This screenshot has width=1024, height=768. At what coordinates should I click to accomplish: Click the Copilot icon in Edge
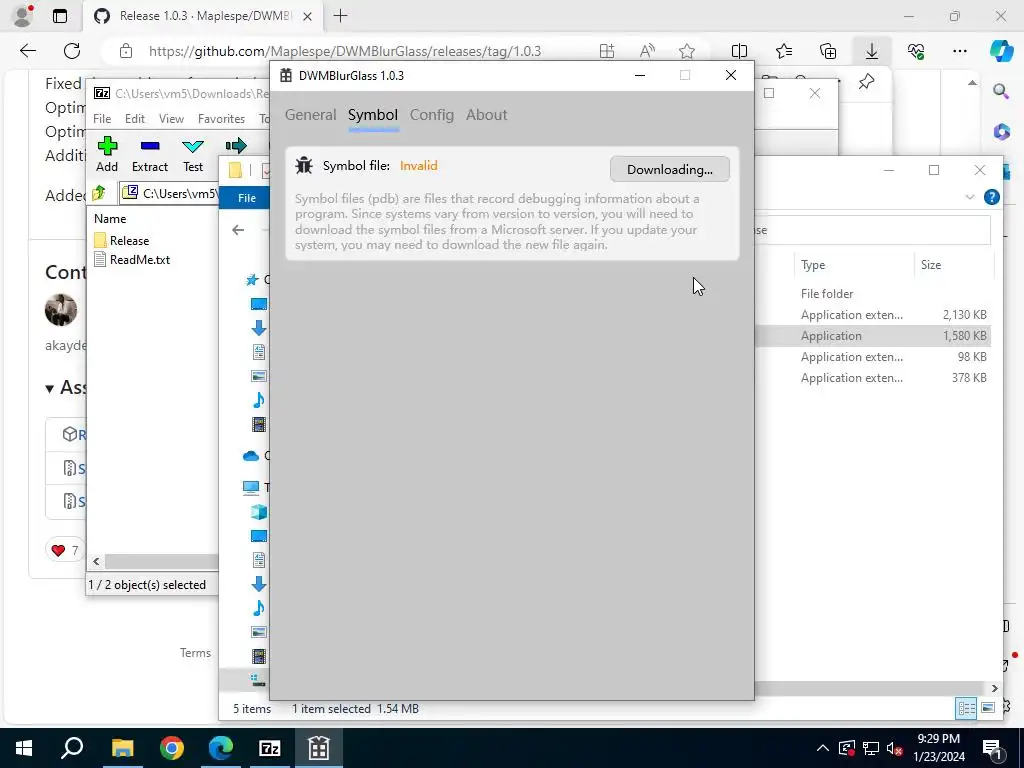(1001, 51)
